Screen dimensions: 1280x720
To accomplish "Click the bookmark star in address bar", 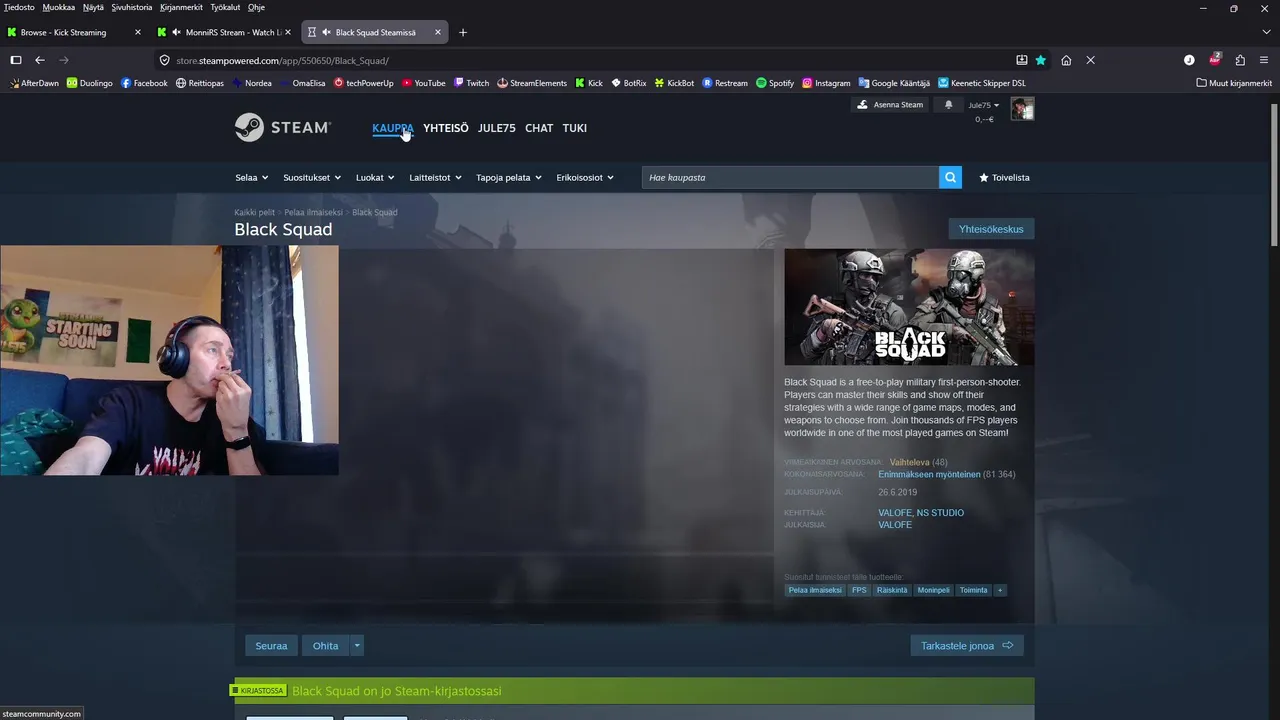I will coord(1041,60).
